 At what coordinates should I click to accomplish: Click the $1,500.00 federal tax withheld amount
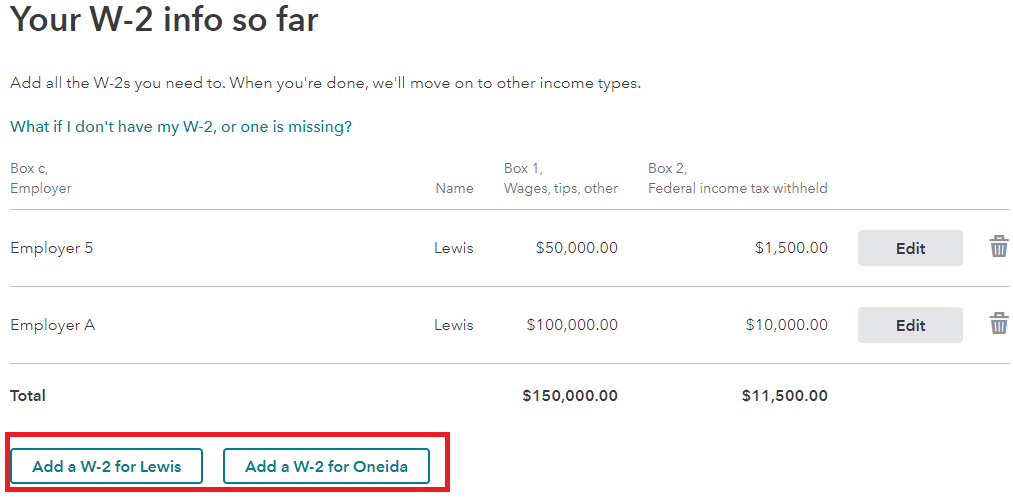[791, 248]
